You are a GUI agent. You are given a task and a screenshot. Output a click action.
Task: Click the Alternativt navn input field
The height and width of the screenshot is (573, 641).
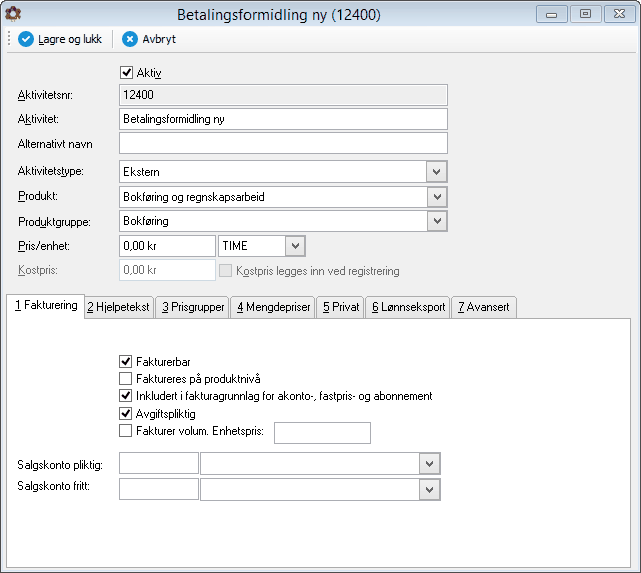[283, 143]
